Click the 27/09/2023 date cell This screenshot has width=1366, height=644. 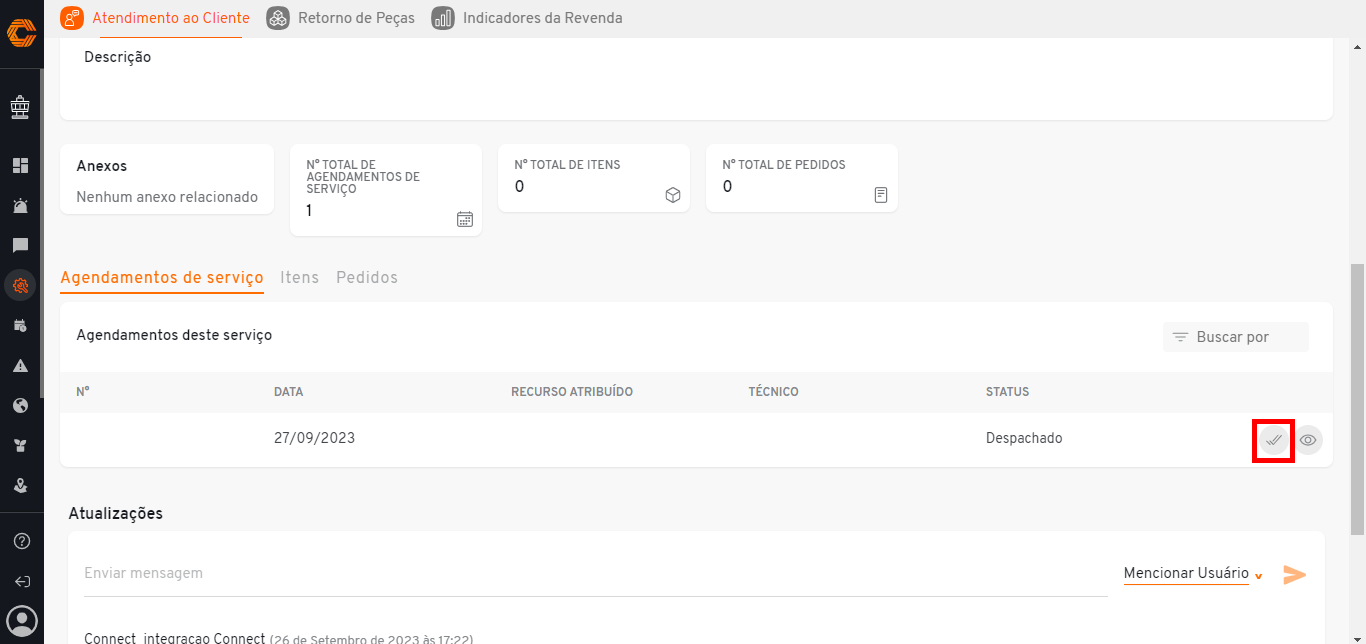(315, 439)
